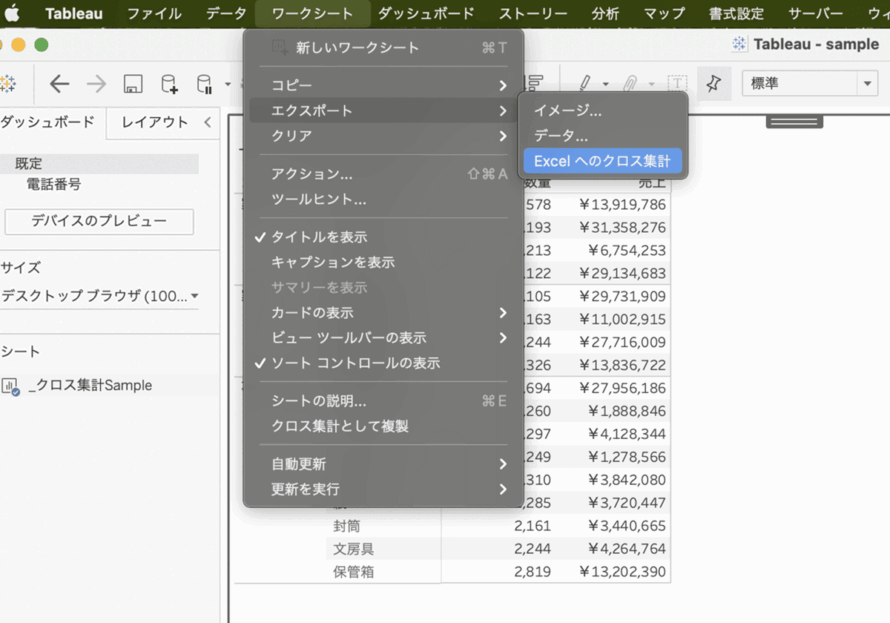Toggle ソート コントロールの表示 option

pos(383,363)
